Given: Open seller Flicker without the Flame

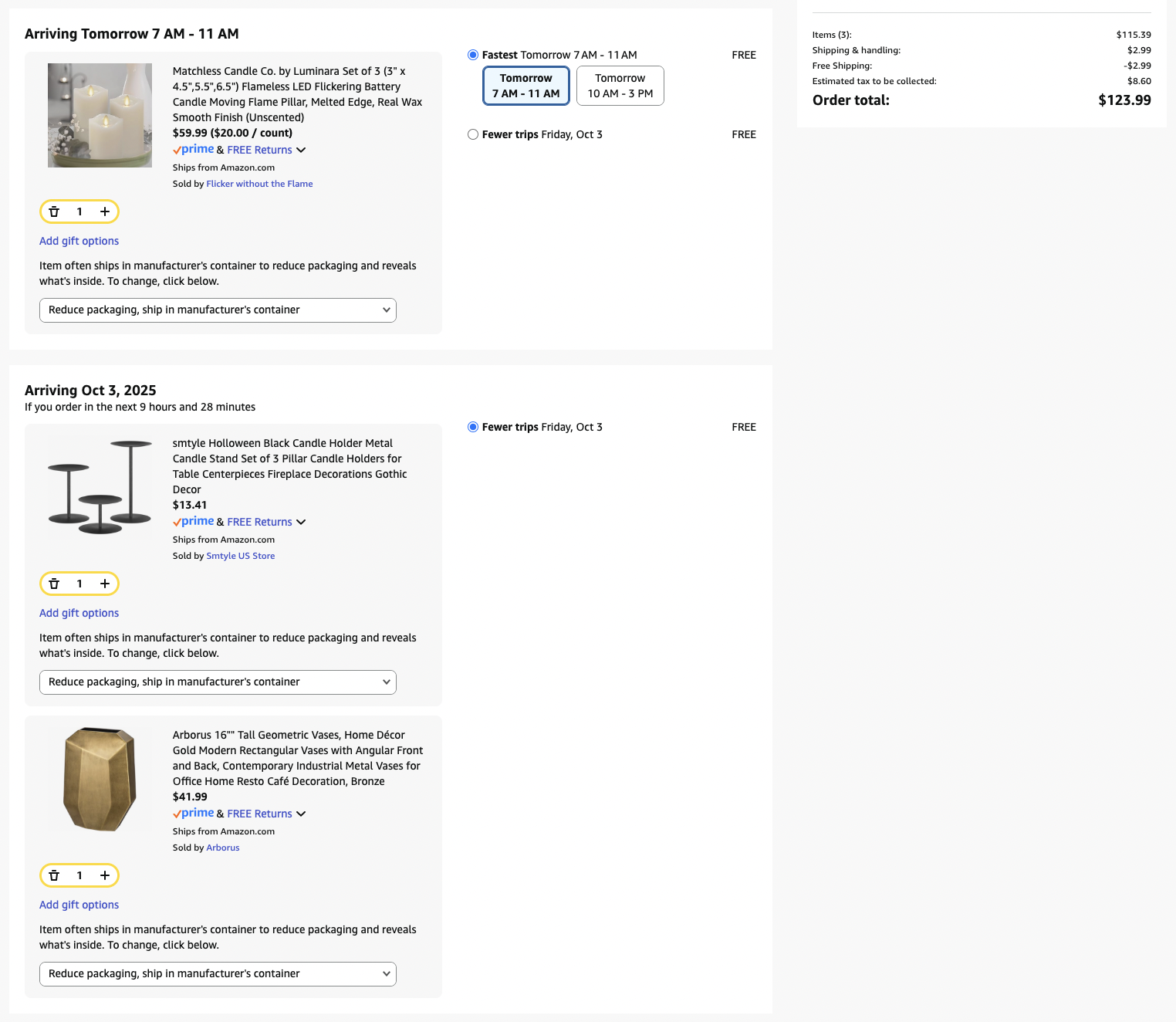Looking at the screenshot, I should pyautogui.click(x=259, y=184).
